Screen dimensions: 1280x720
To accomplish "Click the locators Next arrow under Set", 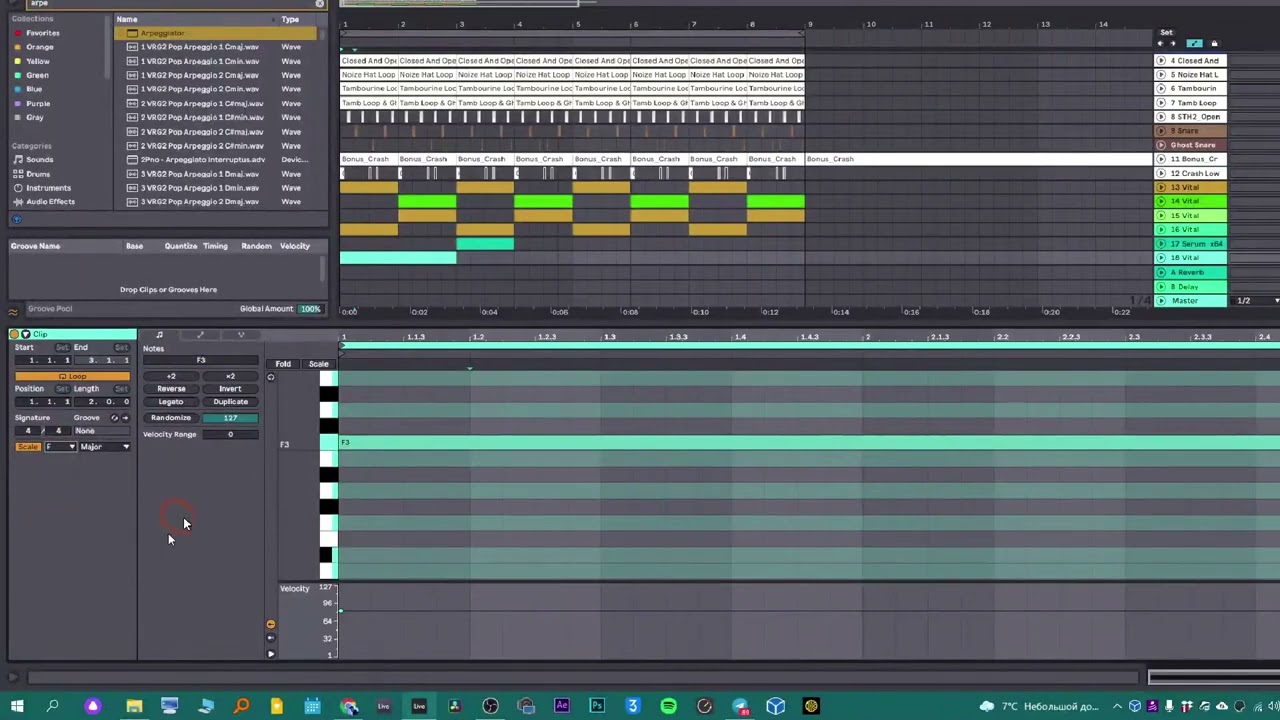I will (x=1173, y=44).
